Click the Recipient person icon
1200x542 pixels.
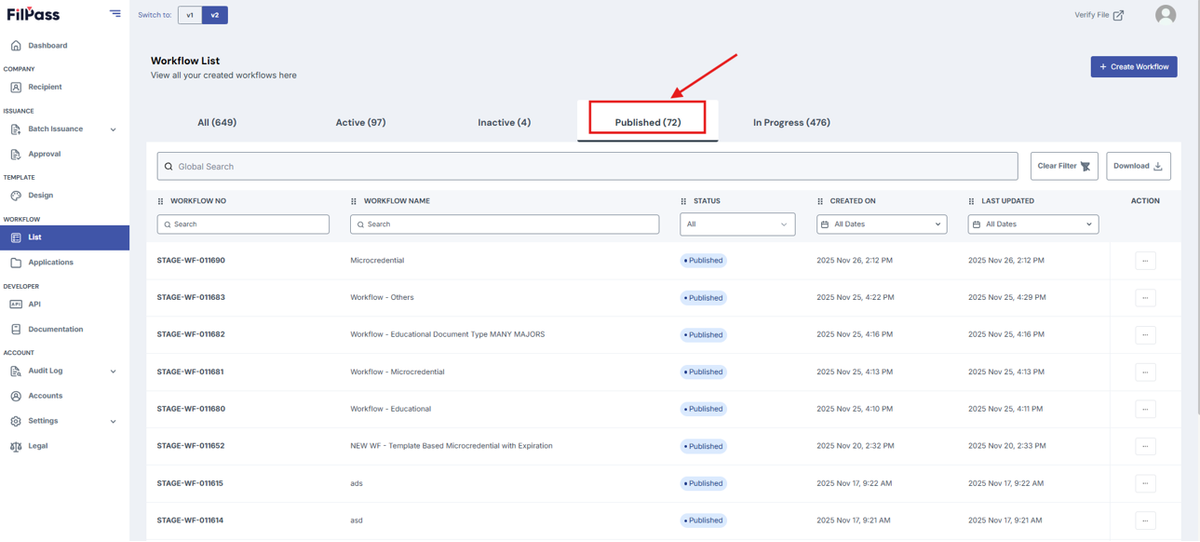[16, 87]
